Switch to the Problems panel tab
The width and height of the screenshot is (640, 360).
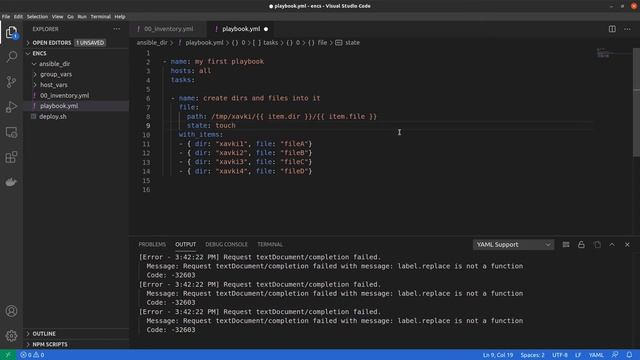[152, 244]
